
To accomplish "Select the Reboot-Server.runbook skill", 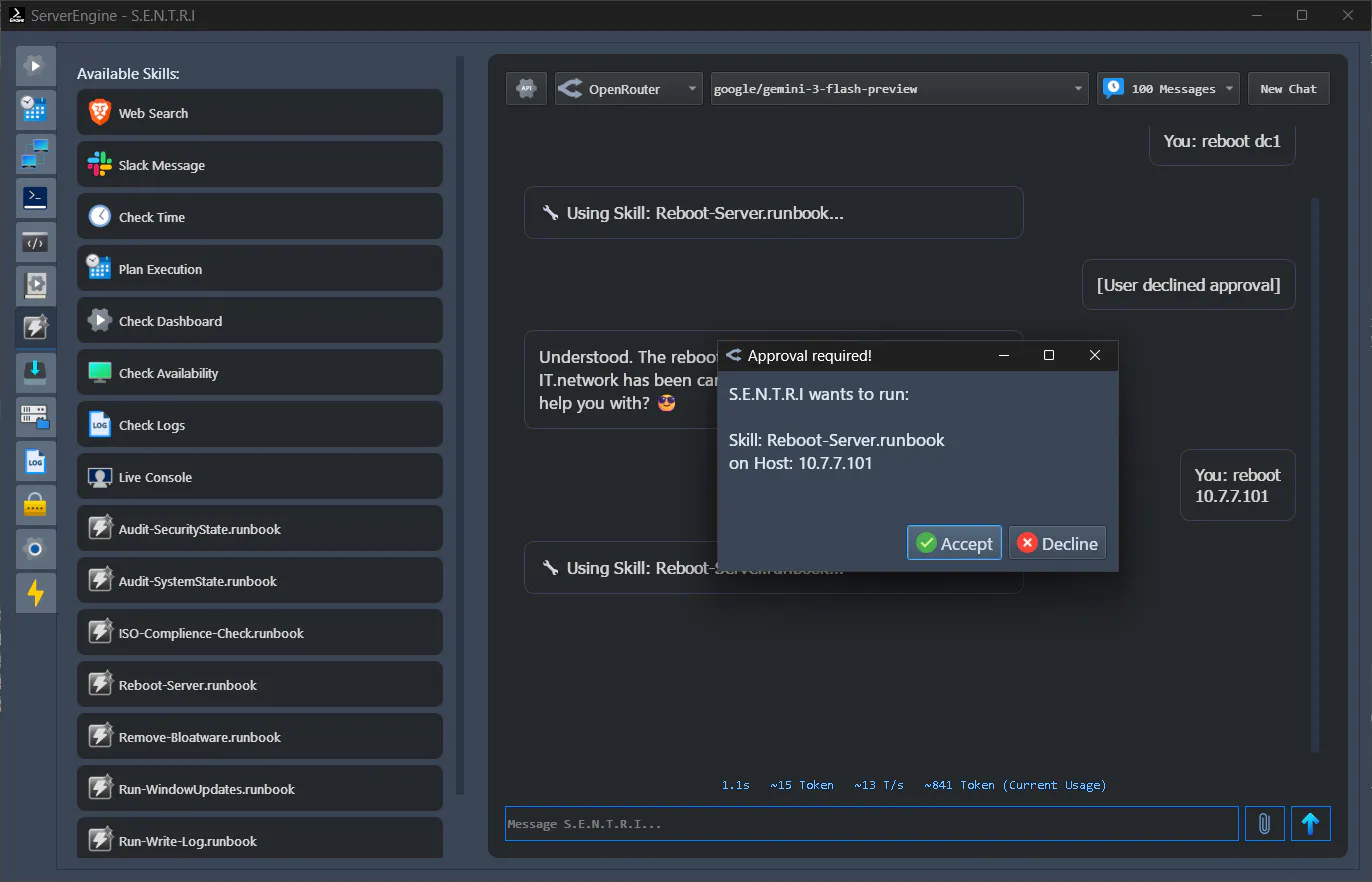I will click(x=260, y=684).
